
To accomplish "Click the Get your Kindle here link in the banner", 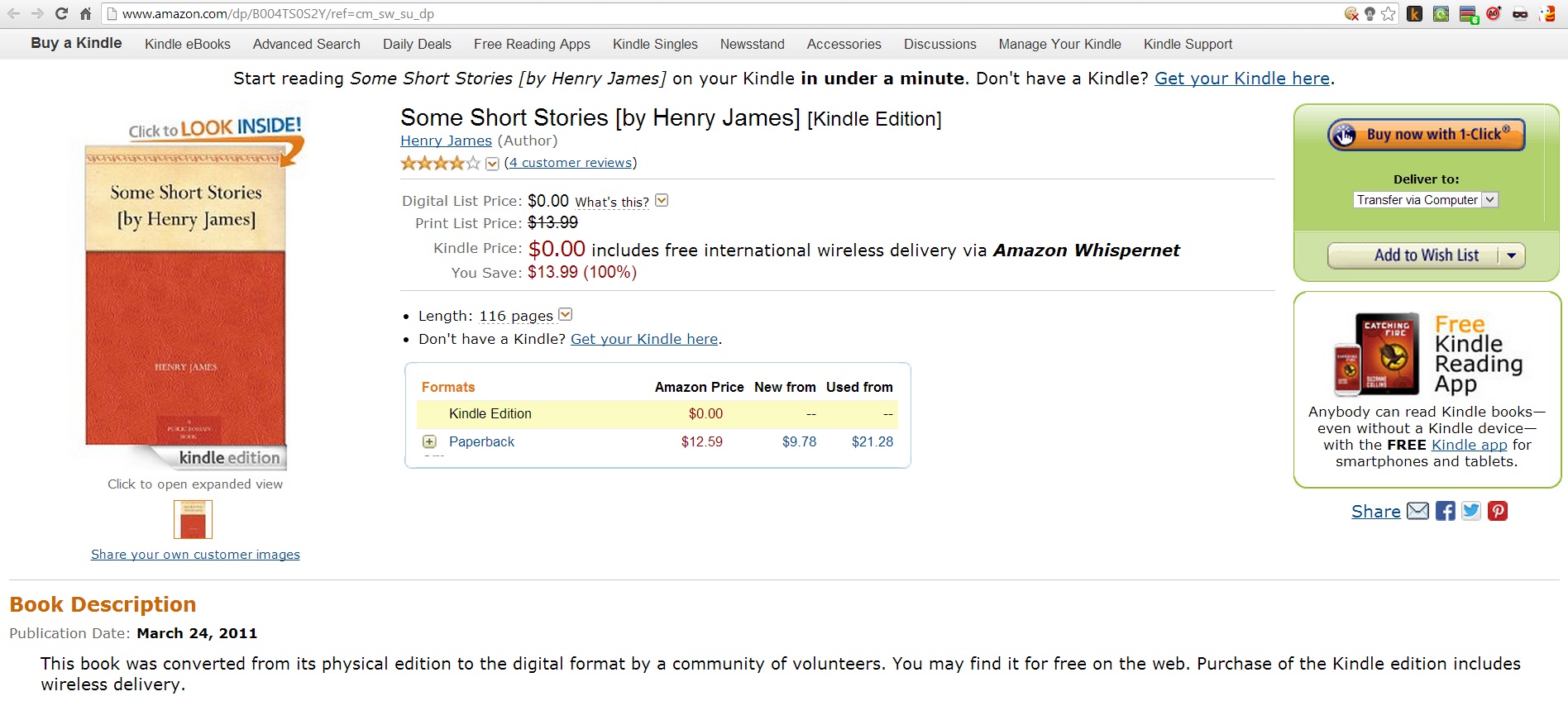I will click(x=1241, y=79).
